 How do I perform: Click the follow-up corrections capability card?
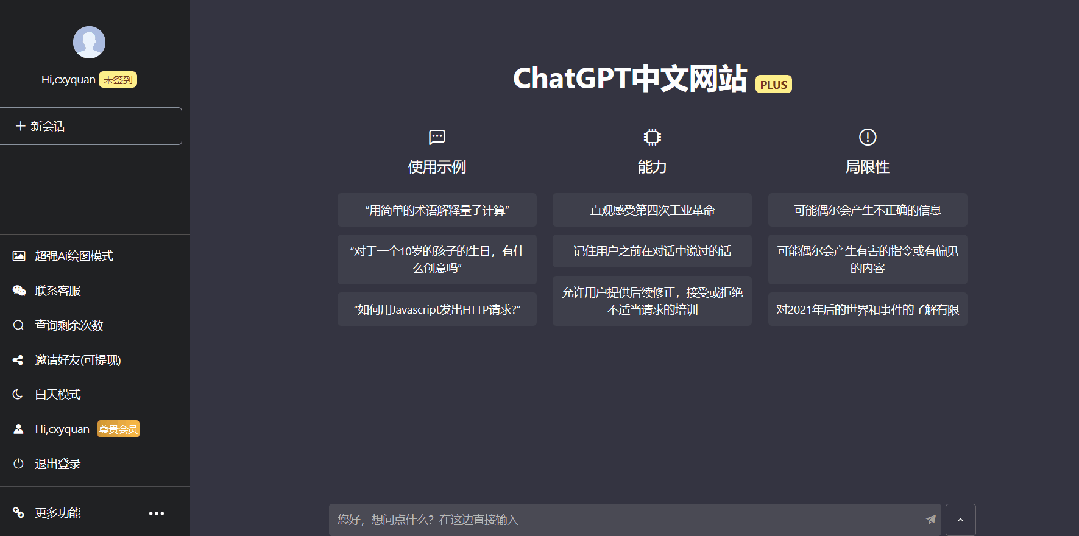pos(652,301)
